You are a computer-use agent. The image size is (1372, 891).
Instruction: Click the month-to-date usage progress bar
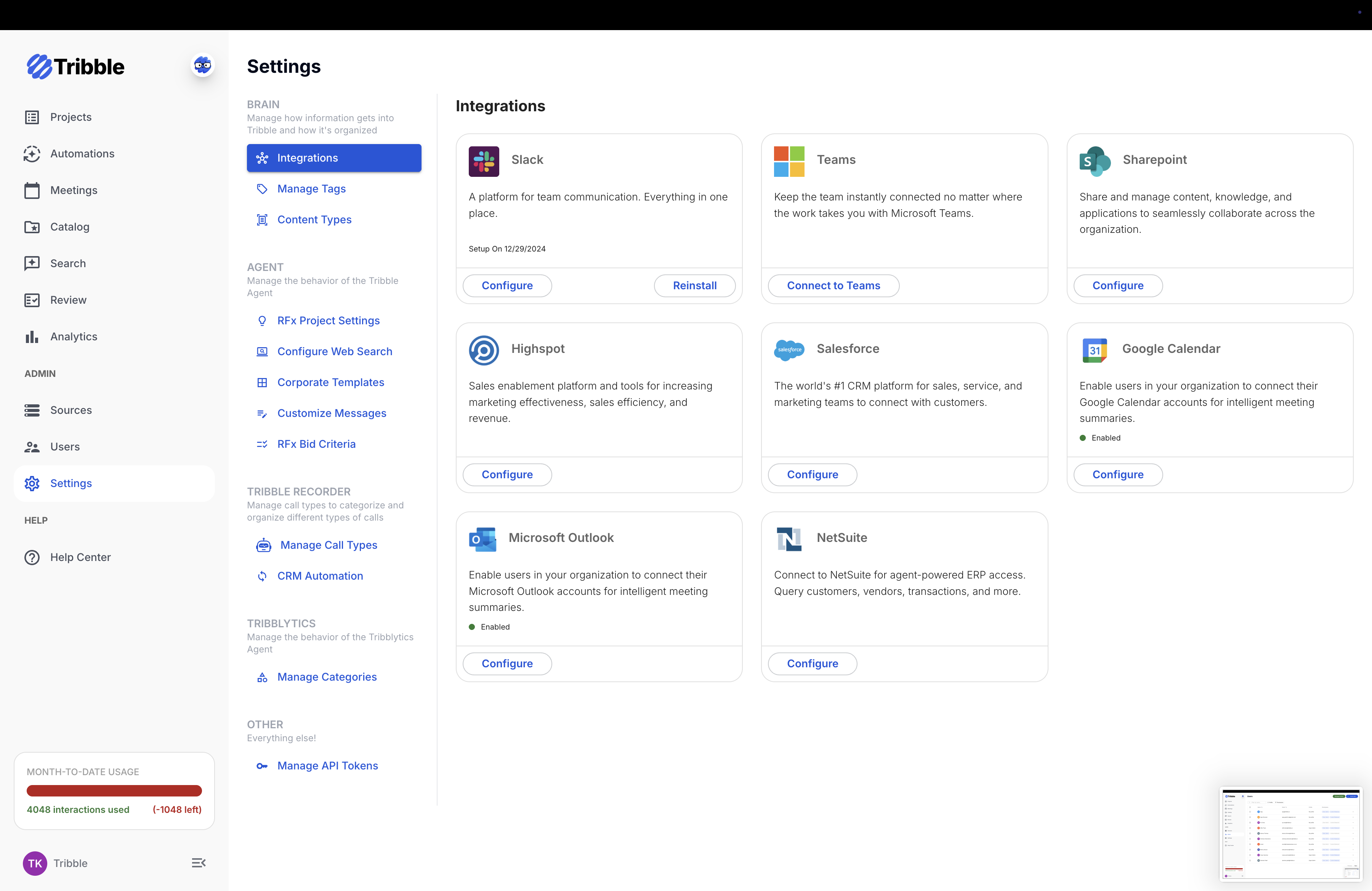point(114,791)
